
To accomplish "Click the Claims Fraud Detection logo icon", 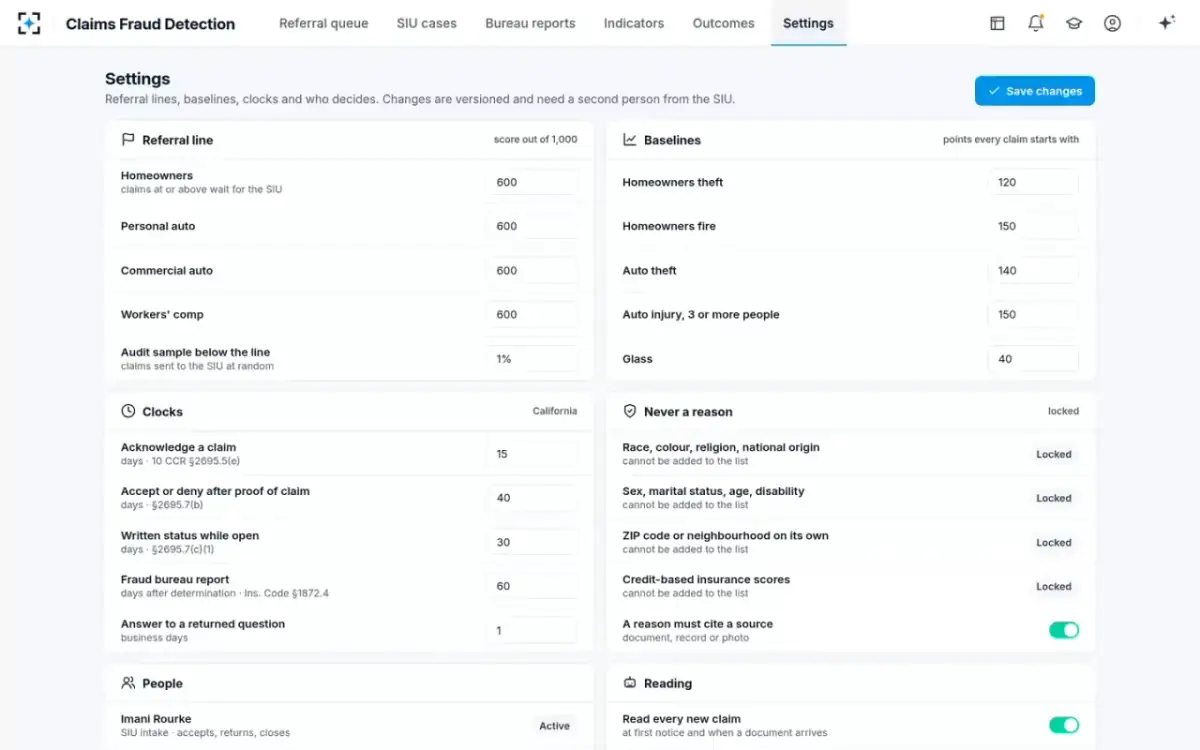I will click(x=29, y=23).
